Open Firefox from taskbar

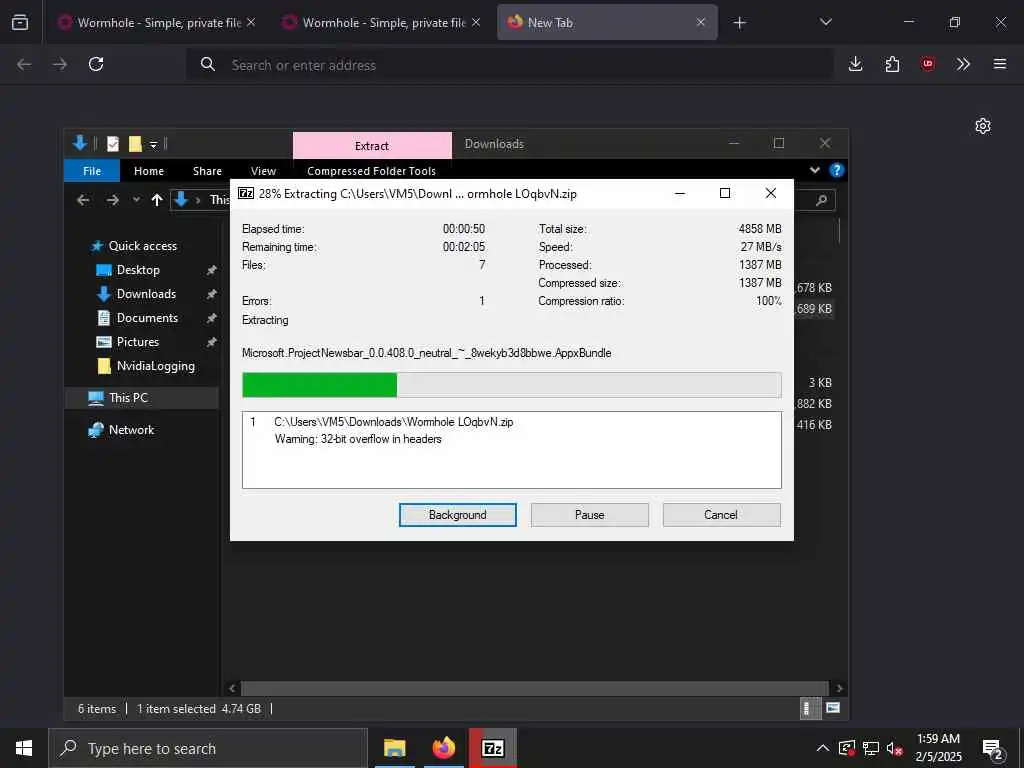tap(443, 748)
